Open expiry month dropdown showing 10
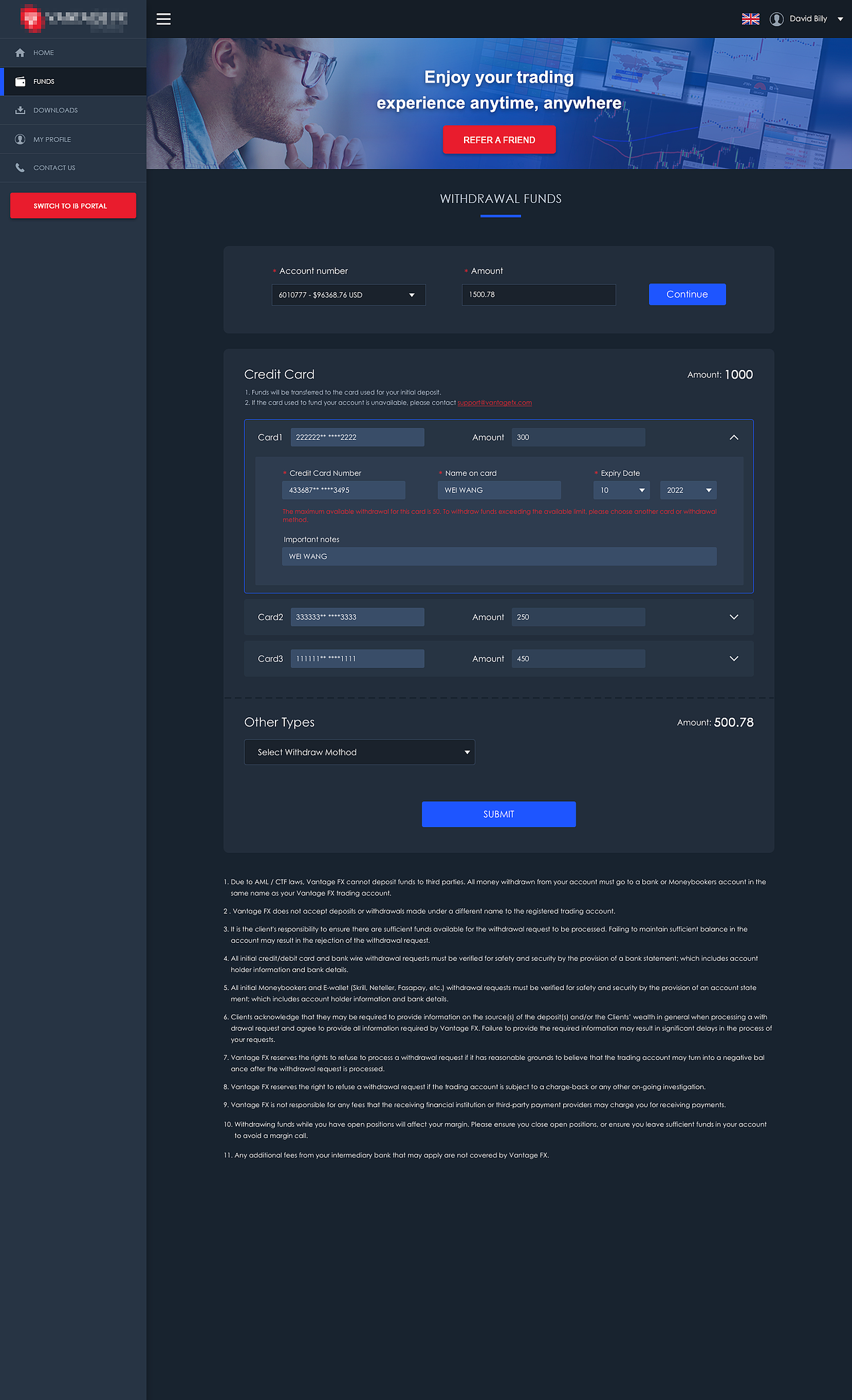852x1400 pixels. pos(622,490)
